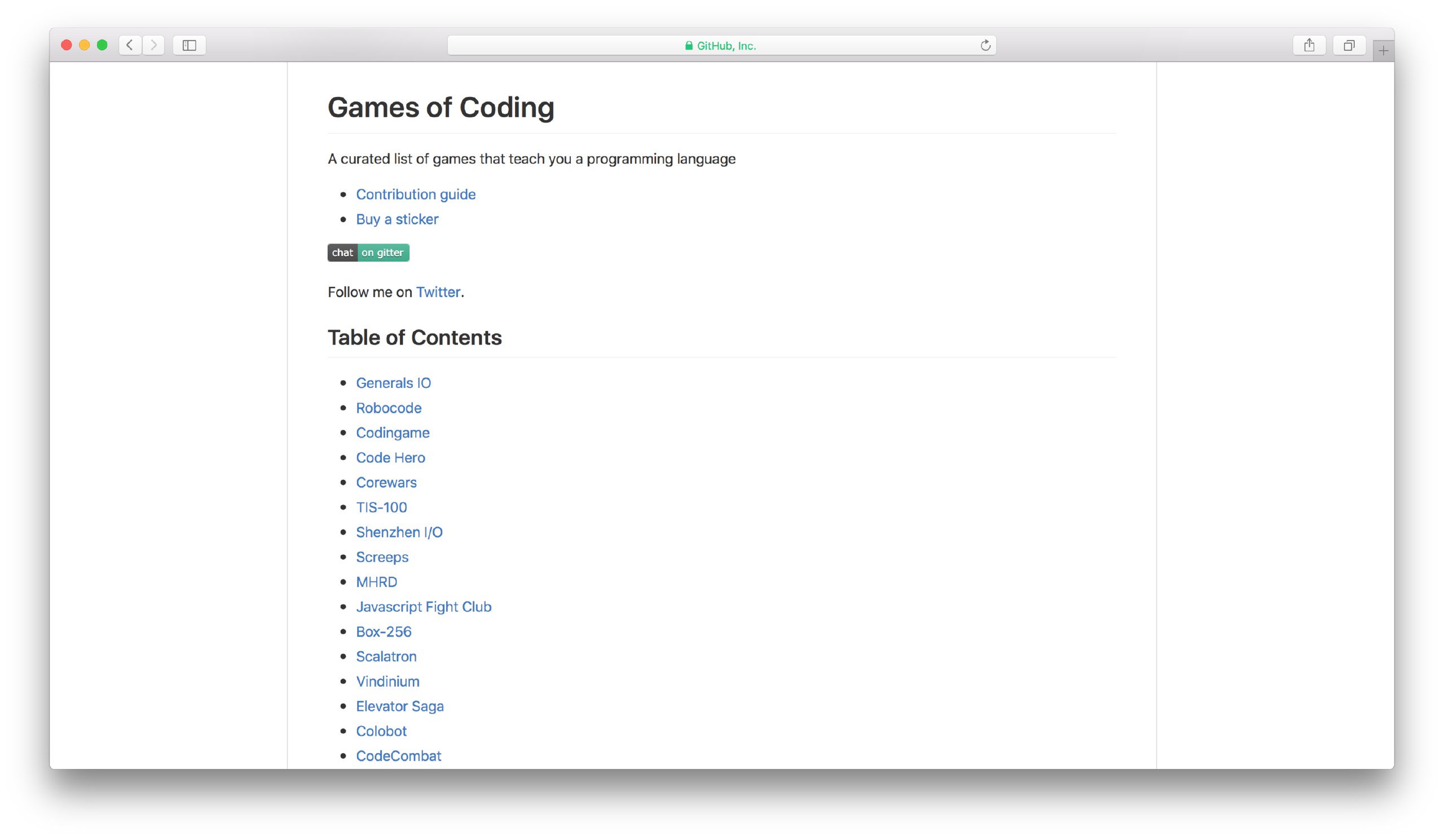
Task: Go to the Vindinium entry
Action: (x=388, y=682)
